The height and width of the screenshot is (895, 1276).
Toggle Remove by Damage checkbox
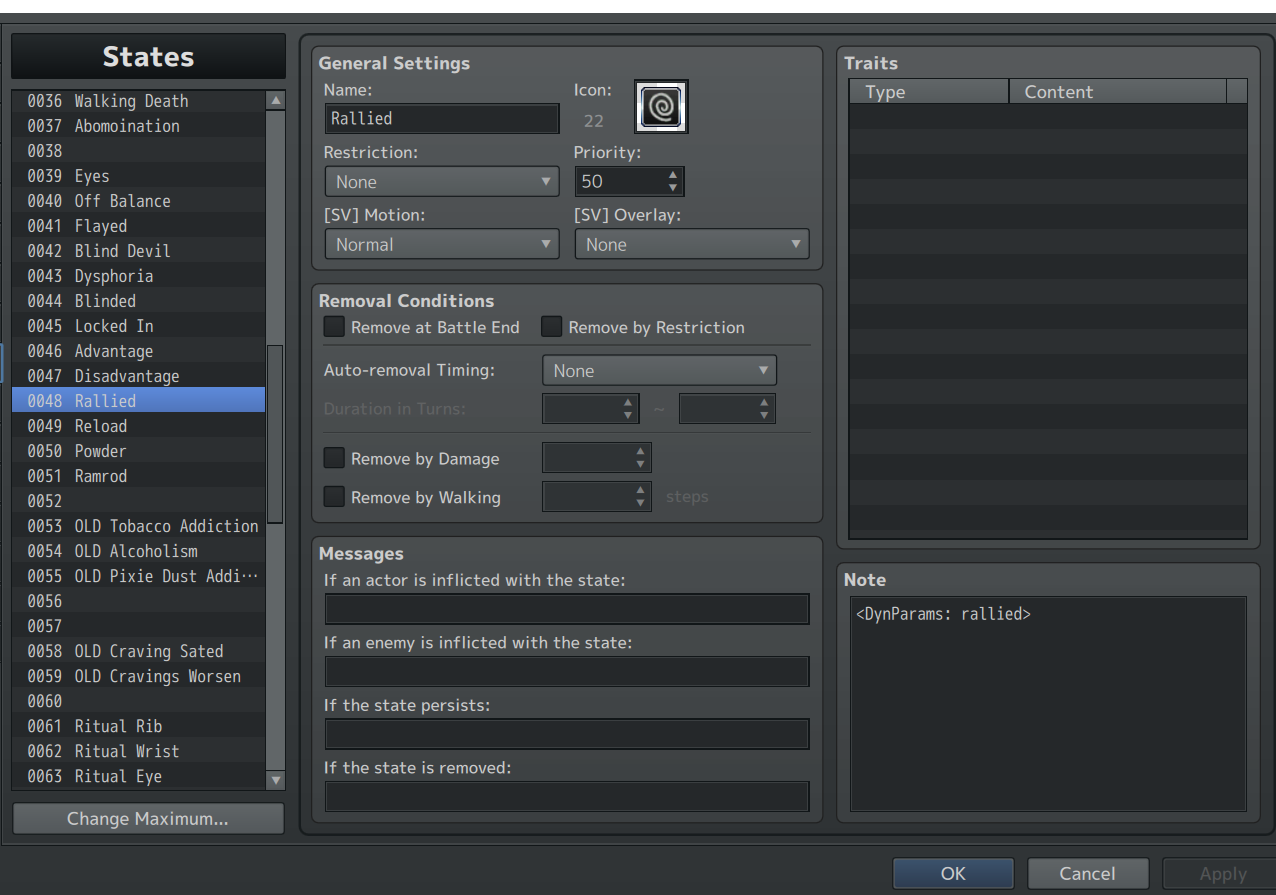coord(334,459)
